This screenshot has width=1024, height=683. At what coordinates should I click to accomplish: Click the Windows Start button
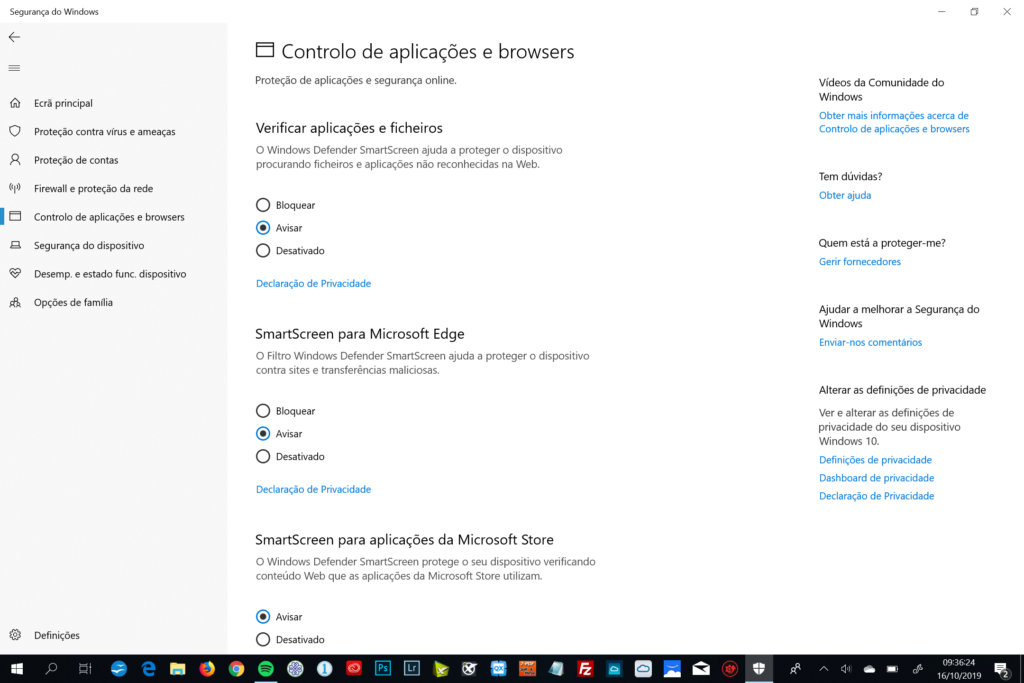pos(17,669)
